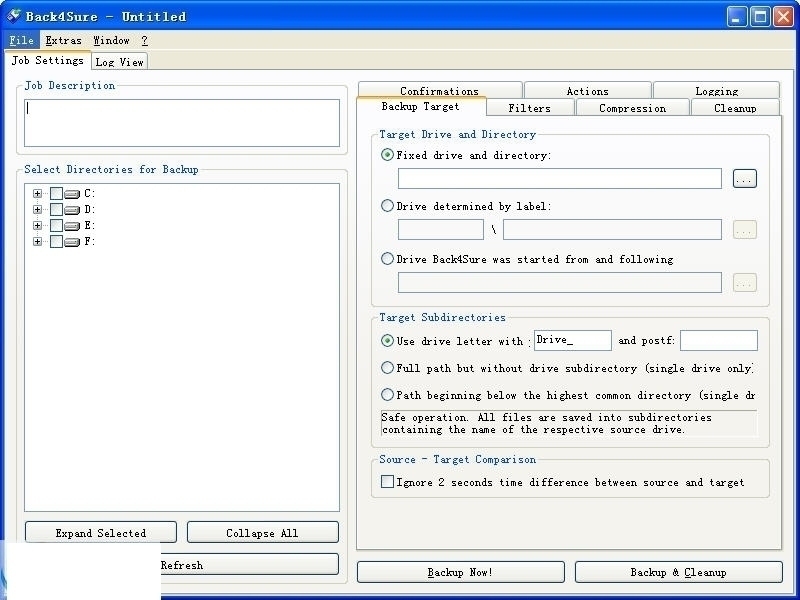The width and height of the screenshot is (800, 600).
Task: Expand the D: drive tree node
Action: (37, 209)
